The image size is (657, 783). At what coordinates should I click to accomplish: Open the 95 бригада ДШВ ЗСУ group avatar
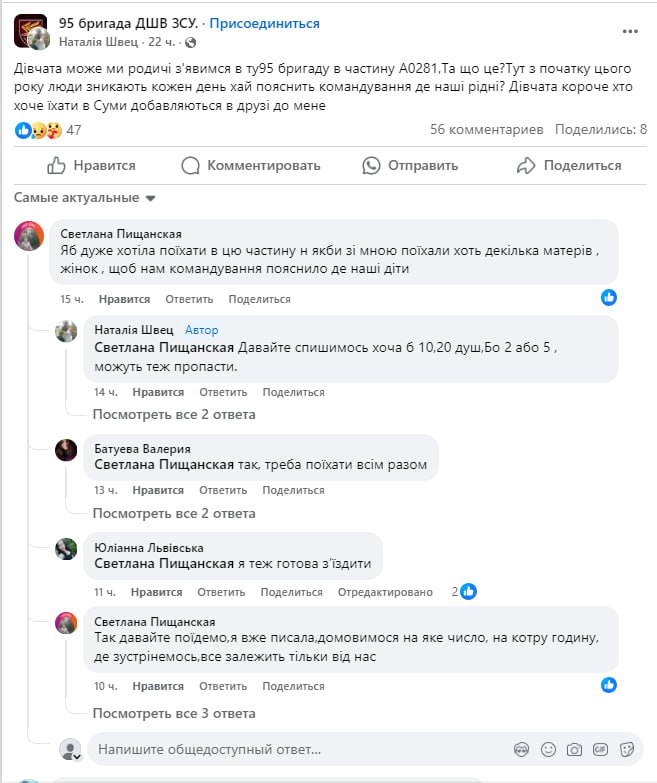[x=31, y=32]
